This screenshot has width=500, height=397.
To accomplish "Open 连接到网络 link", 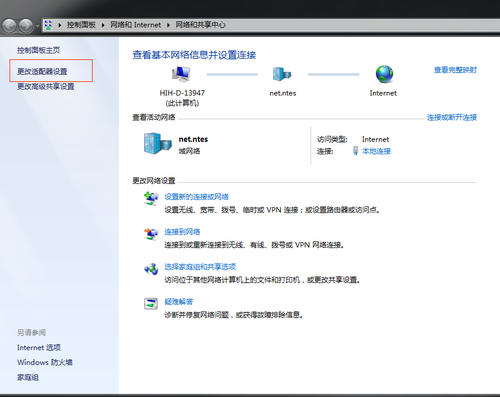I will pyautogui.click(x=182, y=232).
